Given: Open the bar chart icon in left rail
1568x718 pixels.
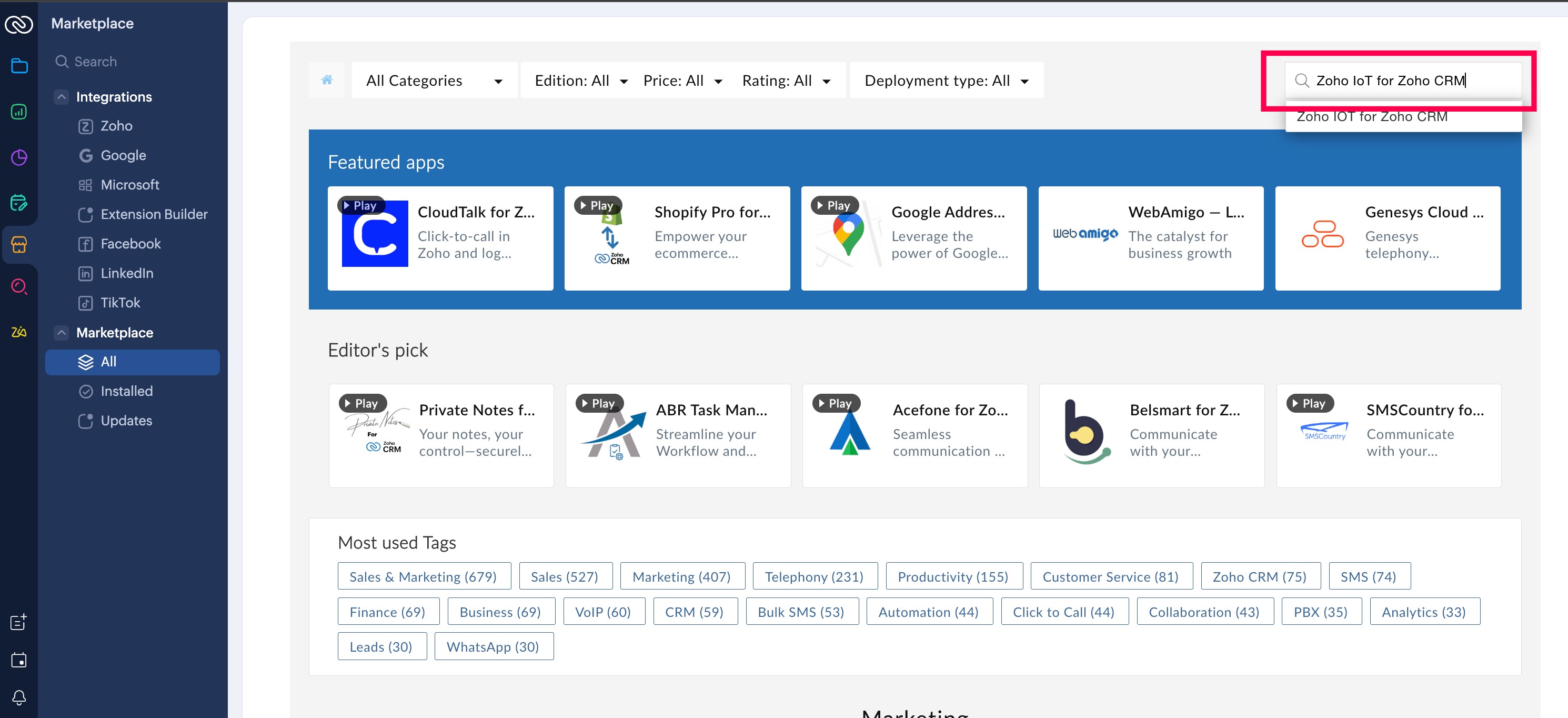Looking at the screenshot, I should (x=19, y=112).
